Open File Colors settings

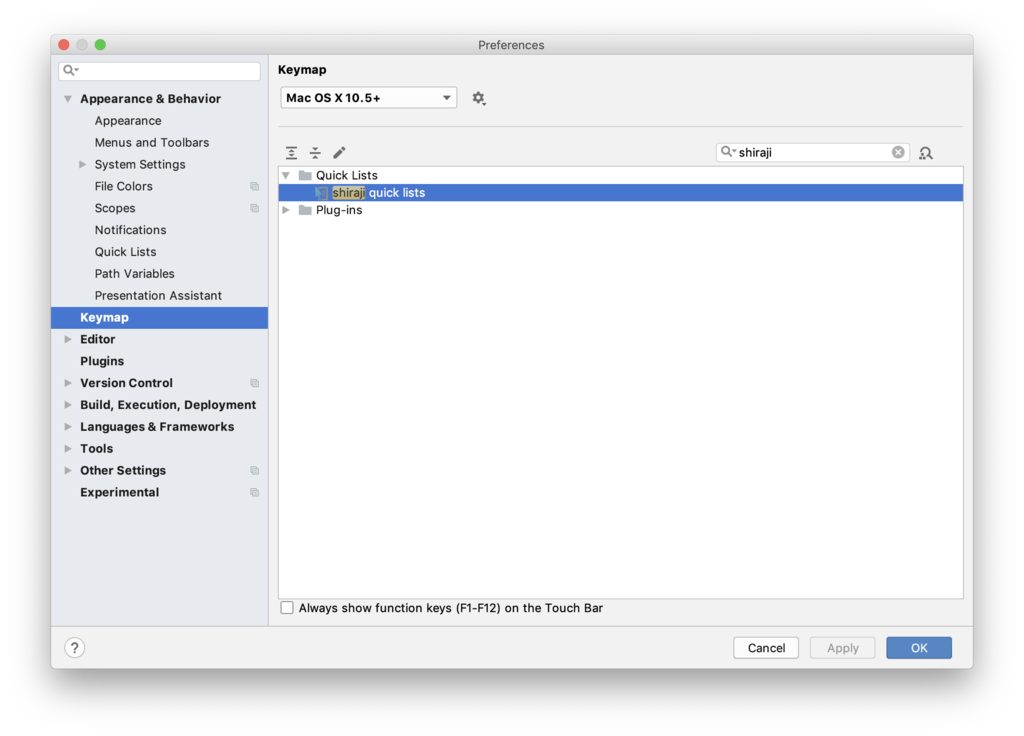123,186
